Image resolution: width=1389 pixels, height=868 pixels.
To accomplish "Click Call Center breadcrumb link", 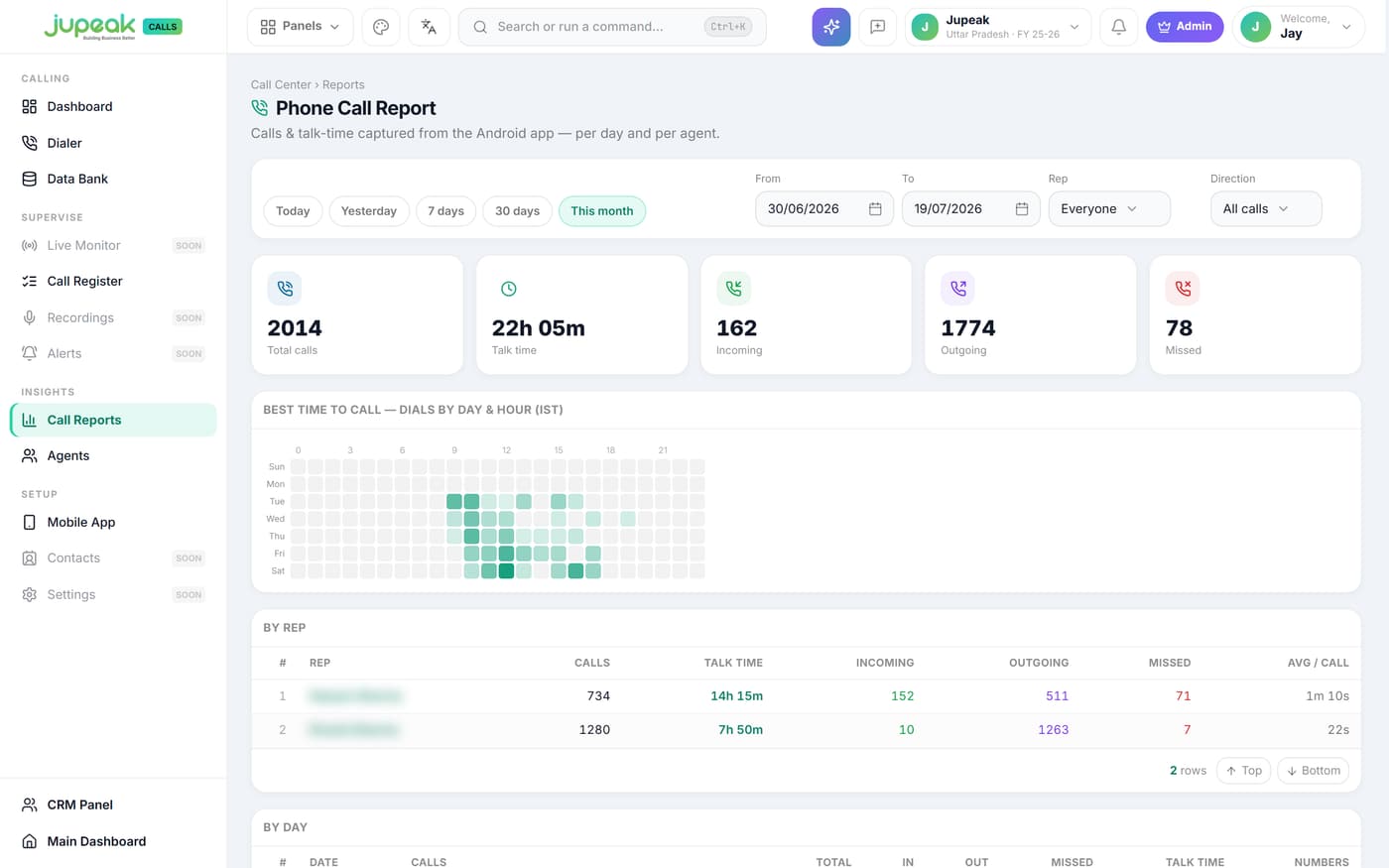I will pyautogui.click(x=281, y=85).
